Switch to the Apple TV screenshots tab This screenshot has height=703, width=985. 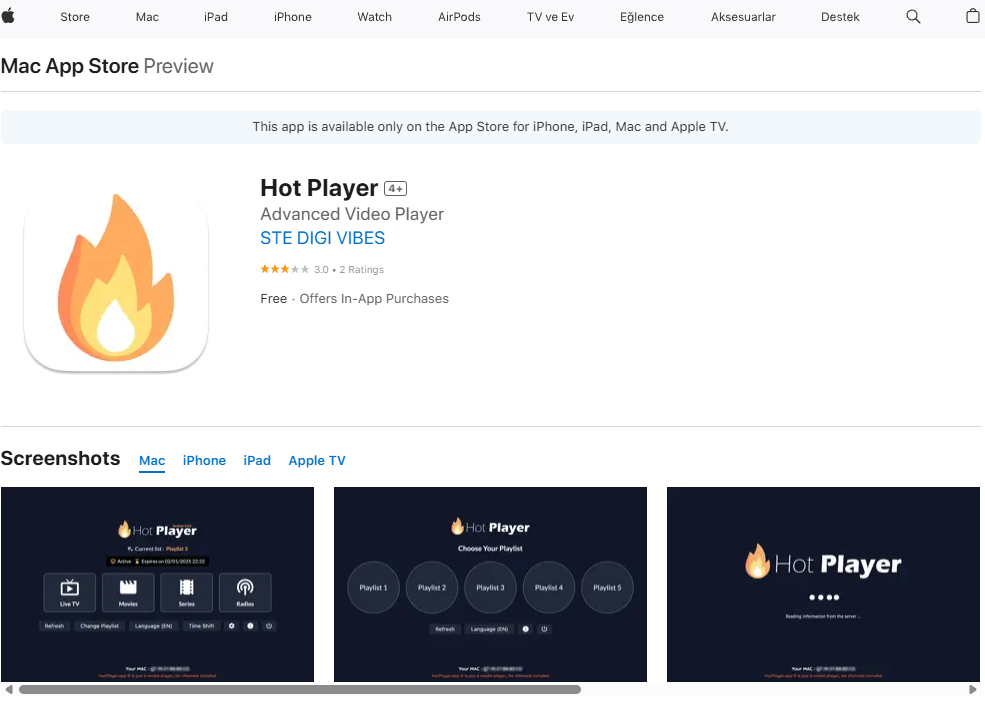pyautogui.click(x=317, y=460)
